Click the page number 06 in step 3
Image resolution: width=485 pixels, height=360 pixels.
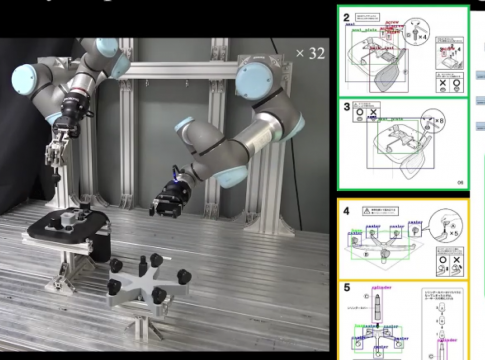coord(460,182)
